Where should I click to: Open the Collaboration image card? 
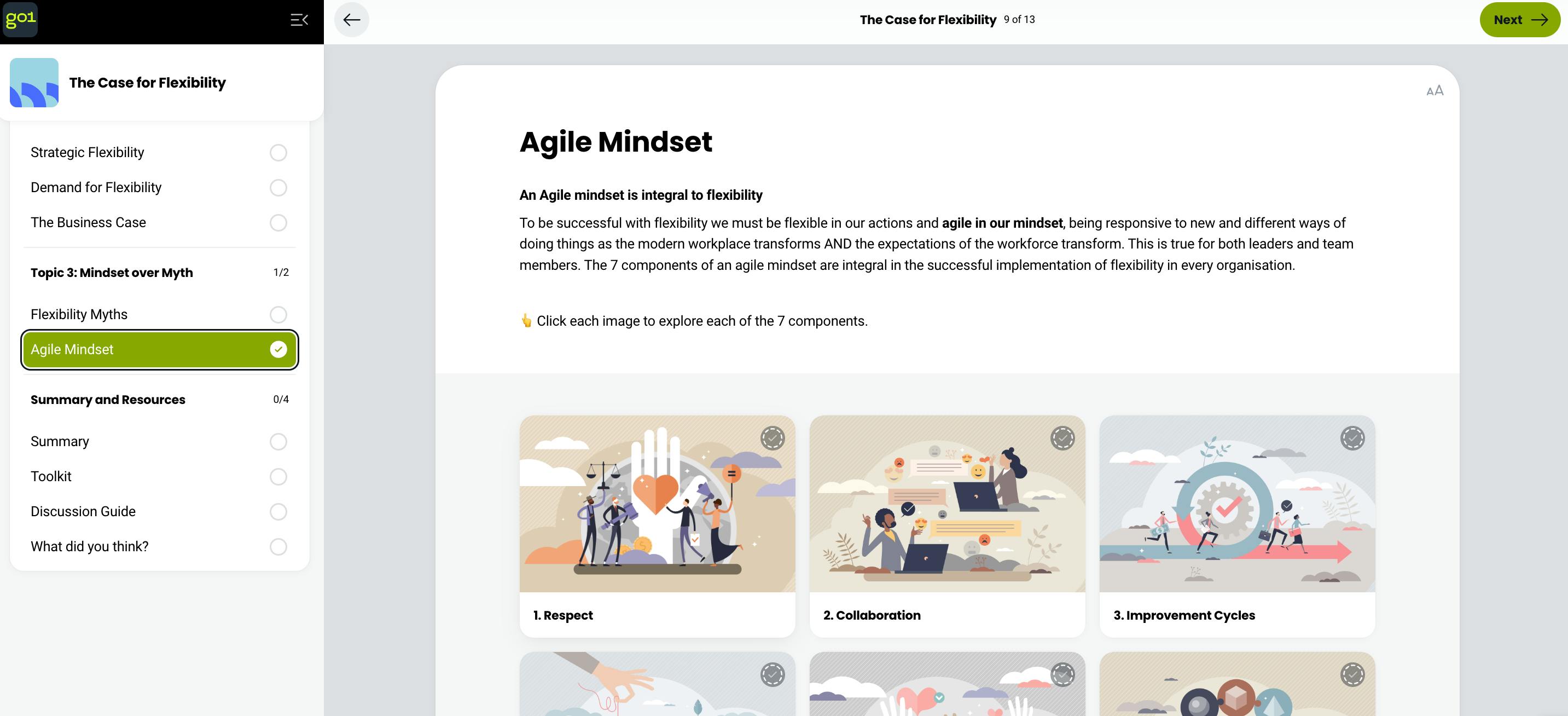[947, 527]
